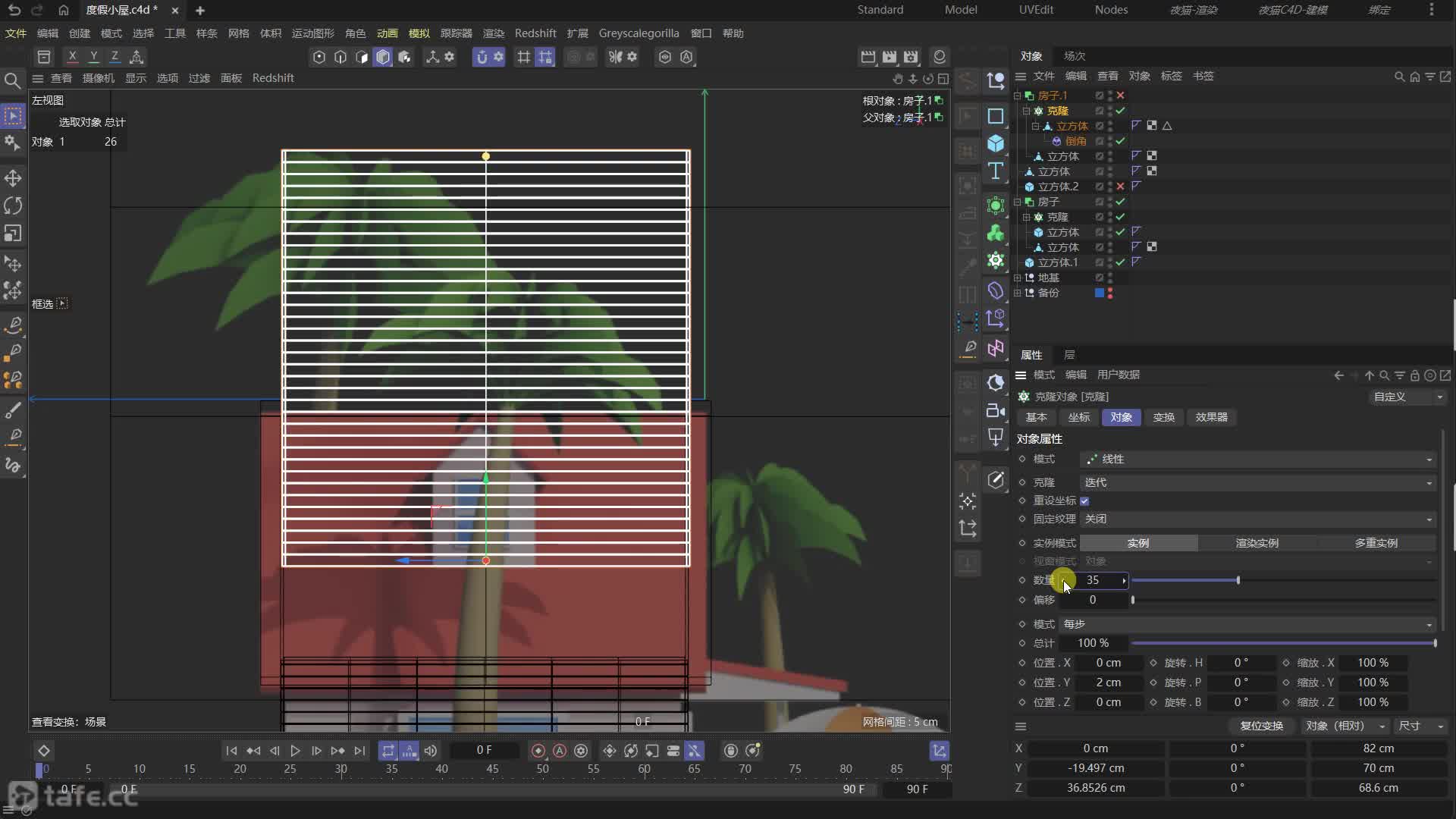Toggle the snap magnet icon
The width and height of the screenshot is (1456, 819).
482,57
